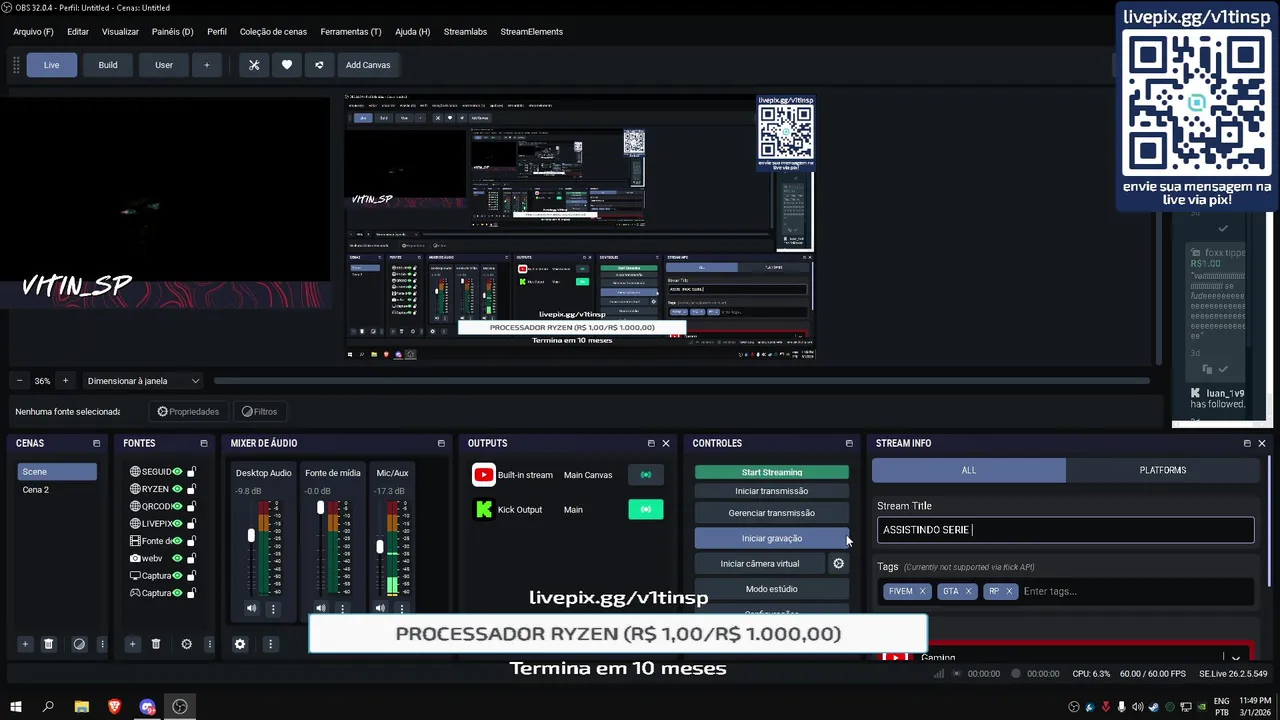Screen dimensions: 1280x720
Task: Expand the Gaming category dropdown chevron
Action: tap(1236, 658)
